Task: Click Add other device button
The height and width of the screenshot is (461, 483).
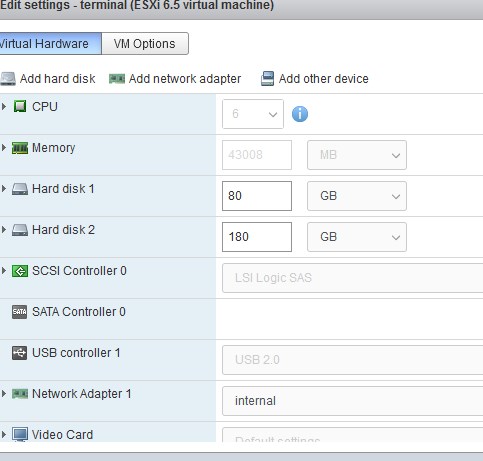Action: pyautogui.click(x=315, y=79)
